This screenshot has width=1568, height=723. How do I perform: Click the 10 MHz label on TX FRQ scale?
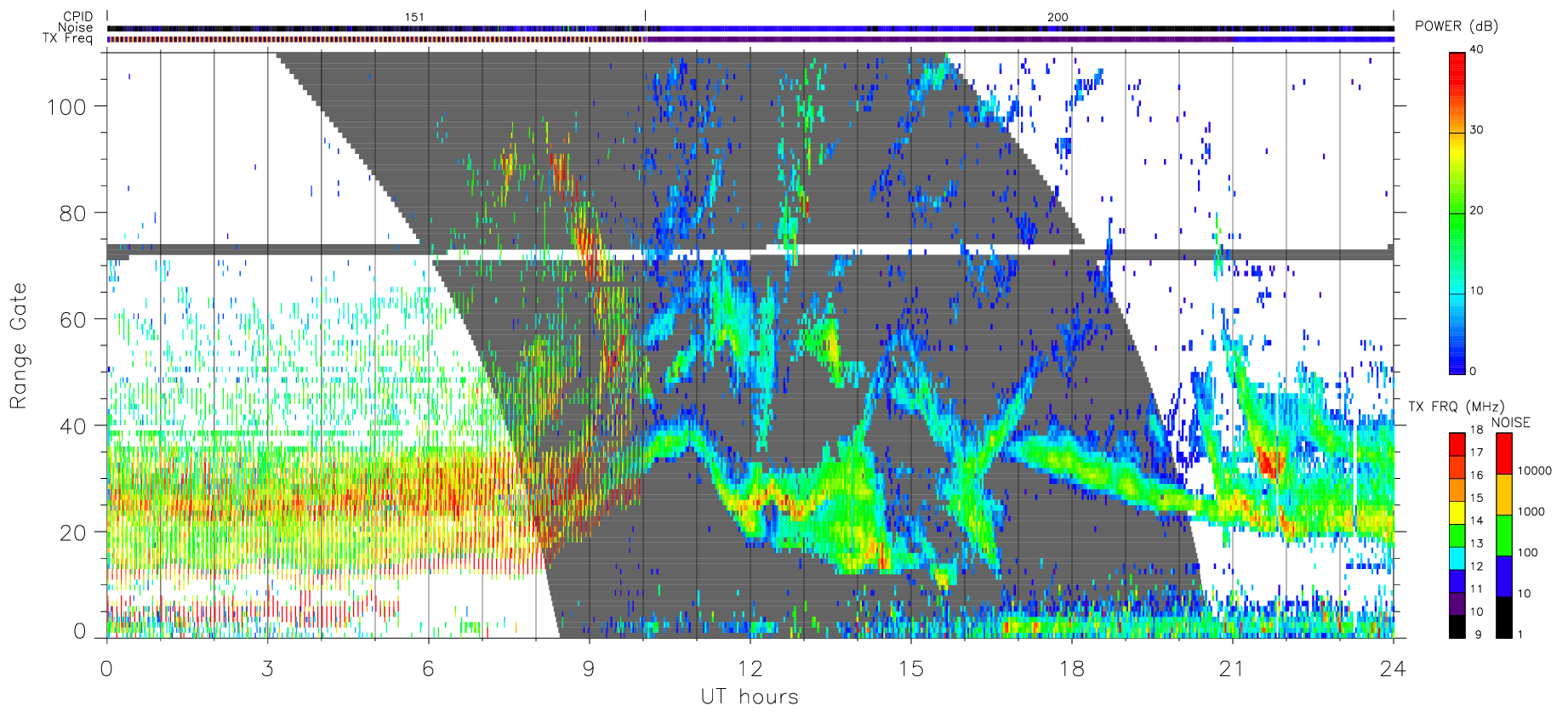1476,612
